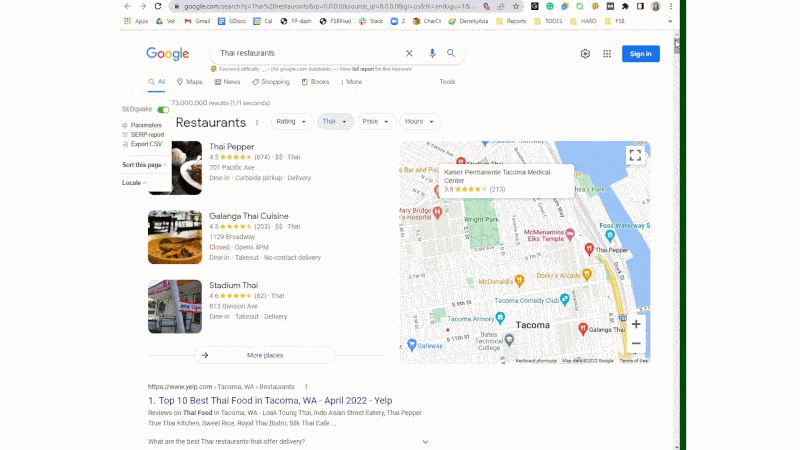800x450 pixels.
Task: Expand the Locale section
Action: [x=134, y=183]
